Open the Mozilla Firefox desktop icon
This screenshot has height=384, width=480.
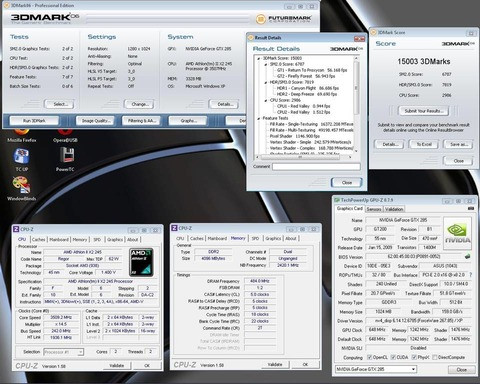22,135
